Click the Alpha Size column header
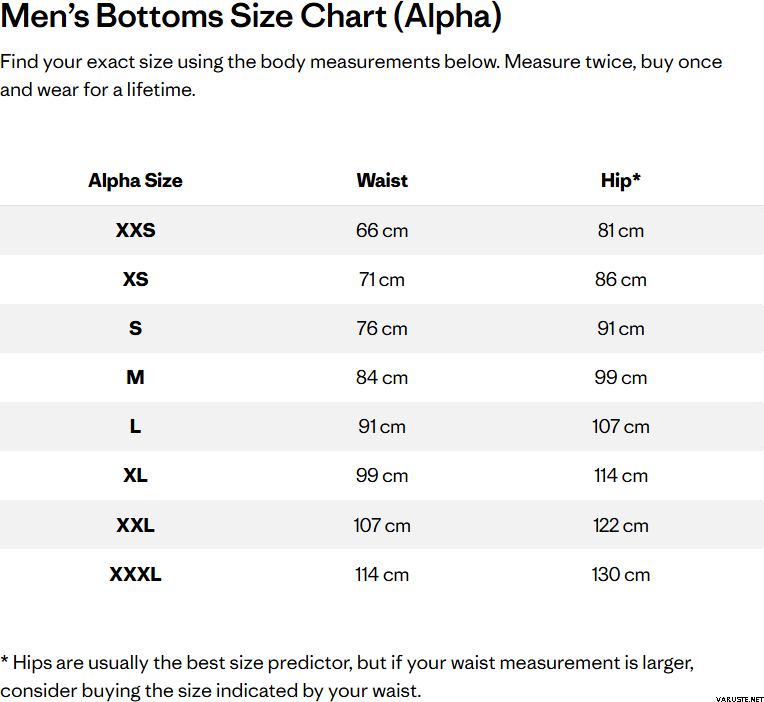The width and height of the screenshot is (764, 702). [135, 181]
